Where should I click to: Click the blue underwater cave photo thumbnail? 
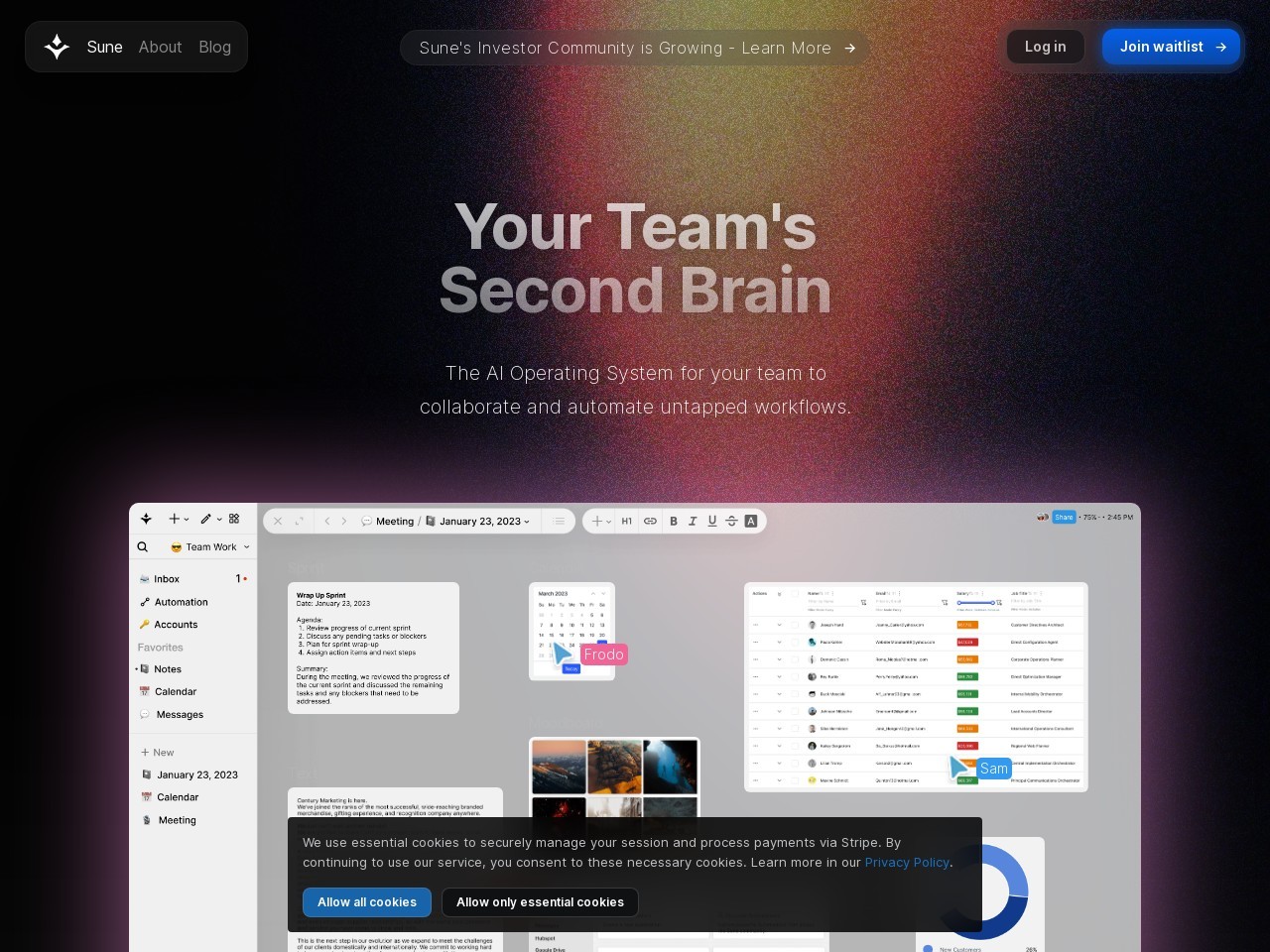[x=670, y=768]
